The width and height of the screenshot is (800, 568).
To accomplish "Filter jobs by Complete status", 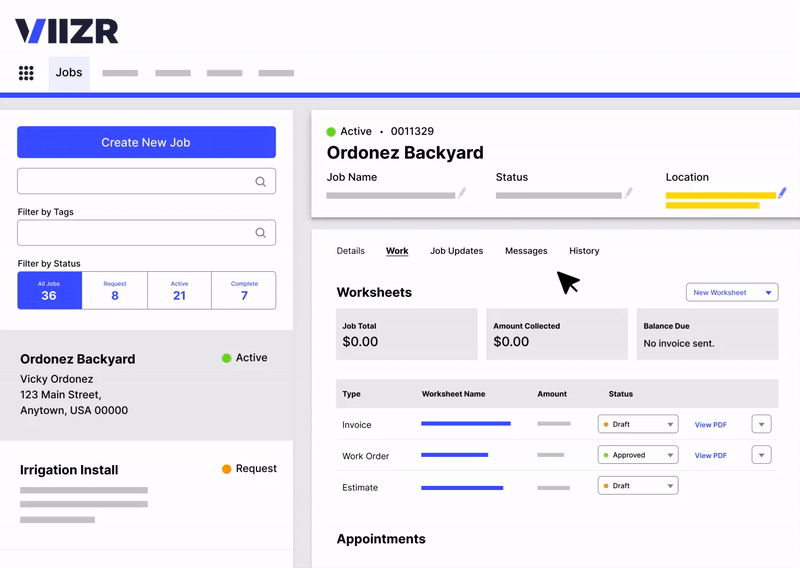I will pyautogui.click(x=244, y=291).
